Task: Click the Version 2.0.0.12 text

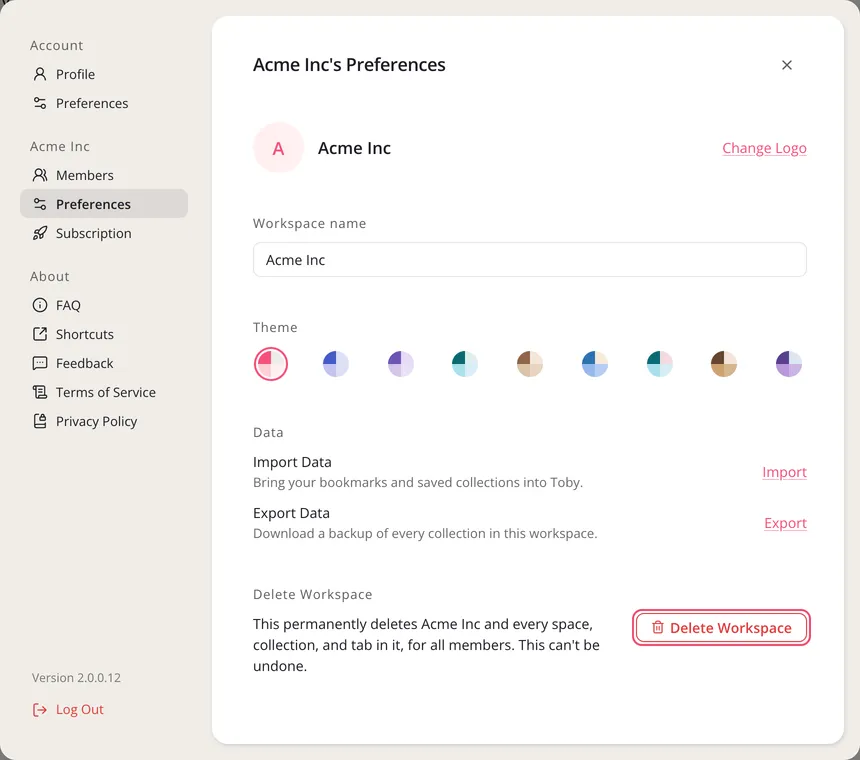Action: [x=76, y=678]
